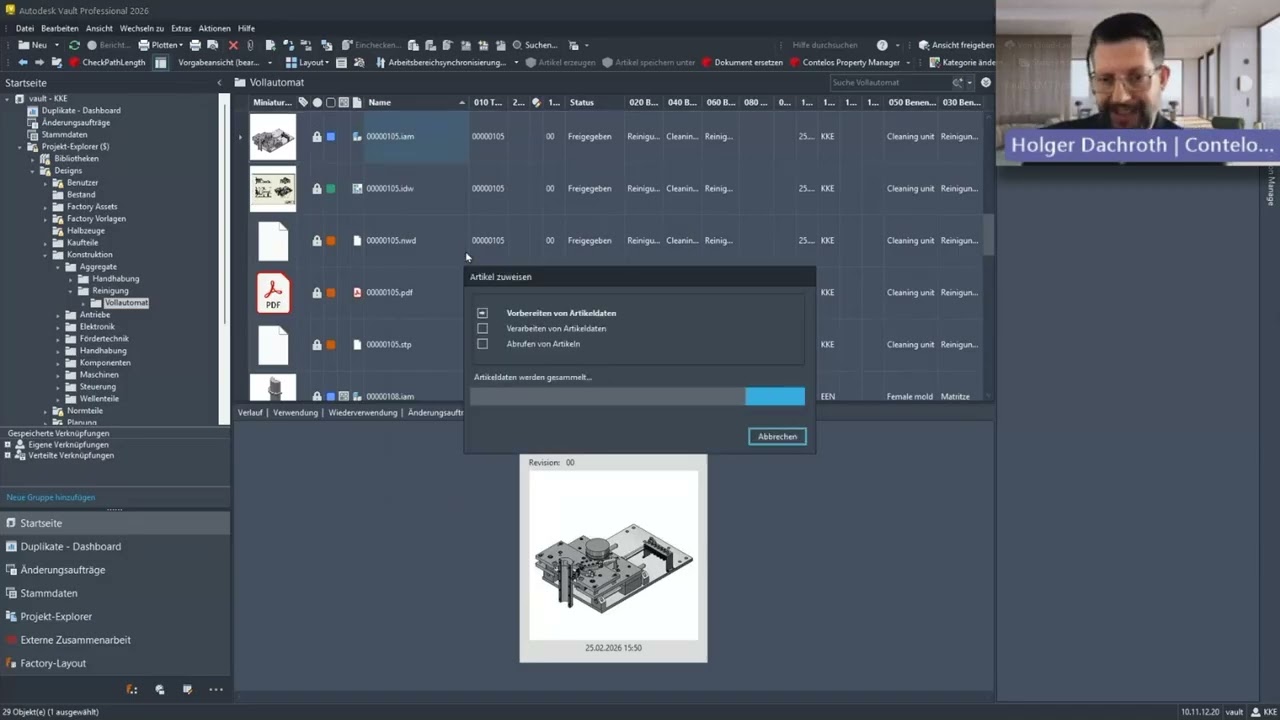Open Contelos Property Manager

click(845, 62)
